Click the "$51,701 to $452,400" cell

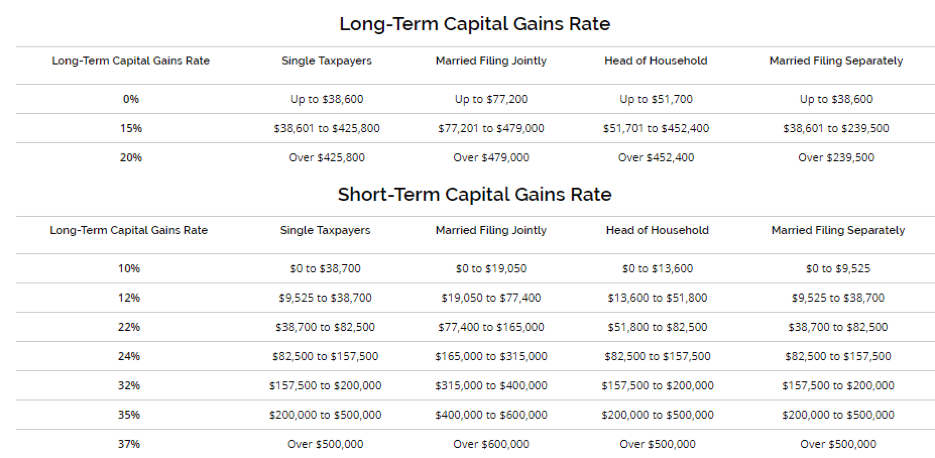(x=655, y=128)
